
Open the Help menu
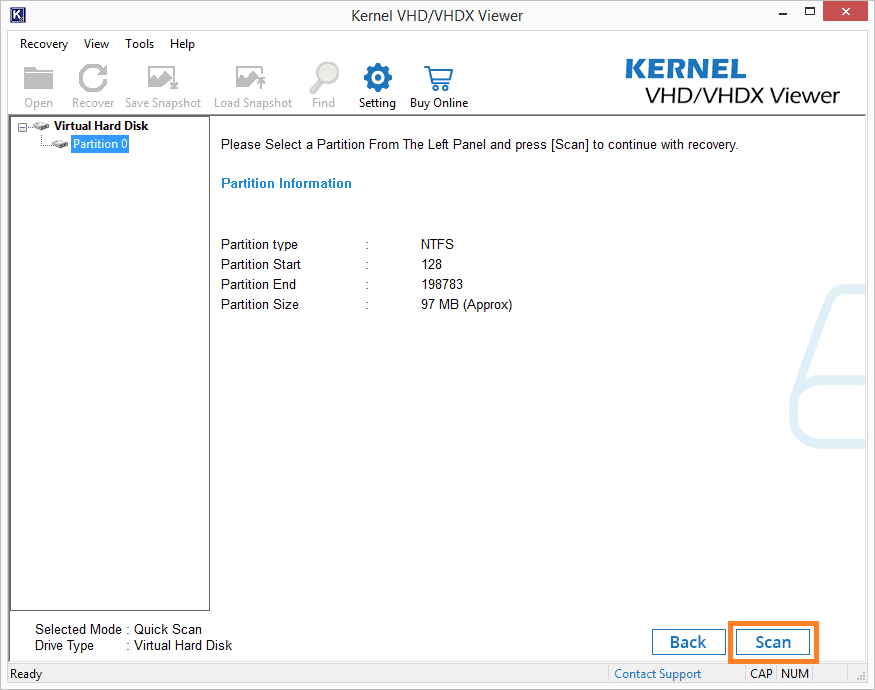click(182, 44)
